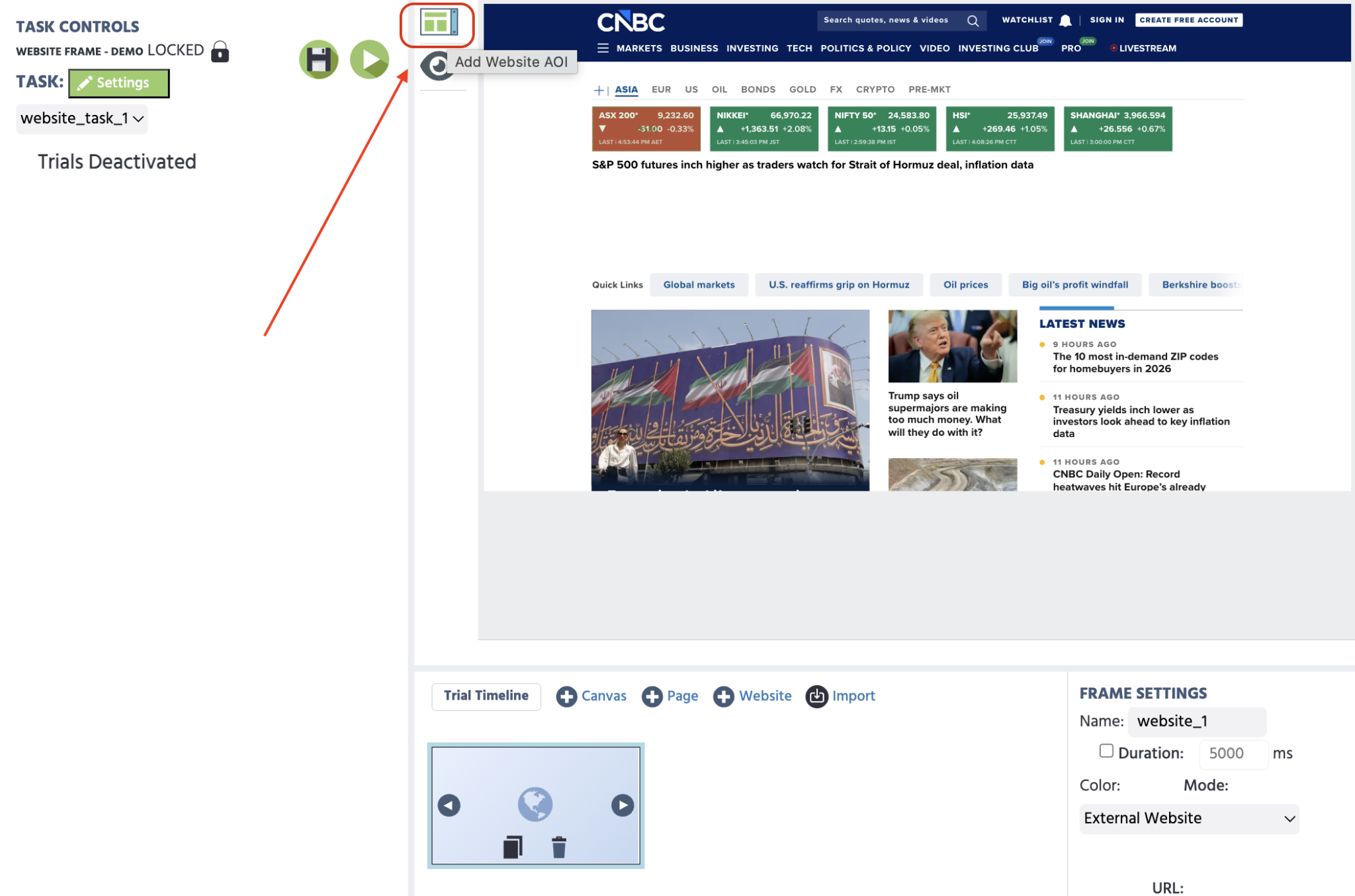
Task: Open the S&P 500 futures headline
Action: coord(812,165)
